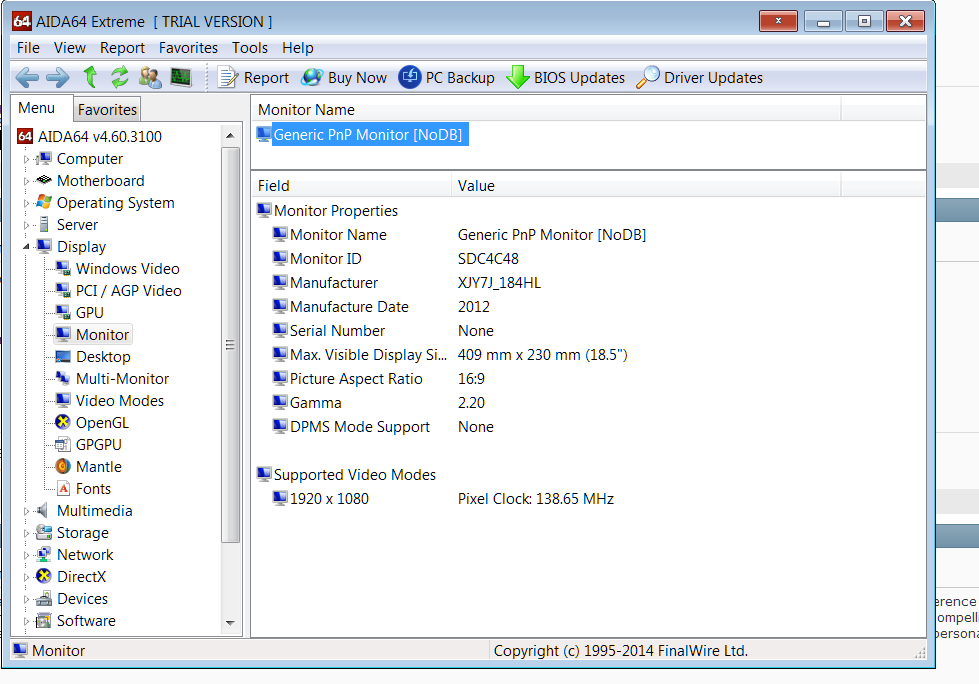Expand the Operating System tree node
The image size is (979, 684).
[26, 203]
